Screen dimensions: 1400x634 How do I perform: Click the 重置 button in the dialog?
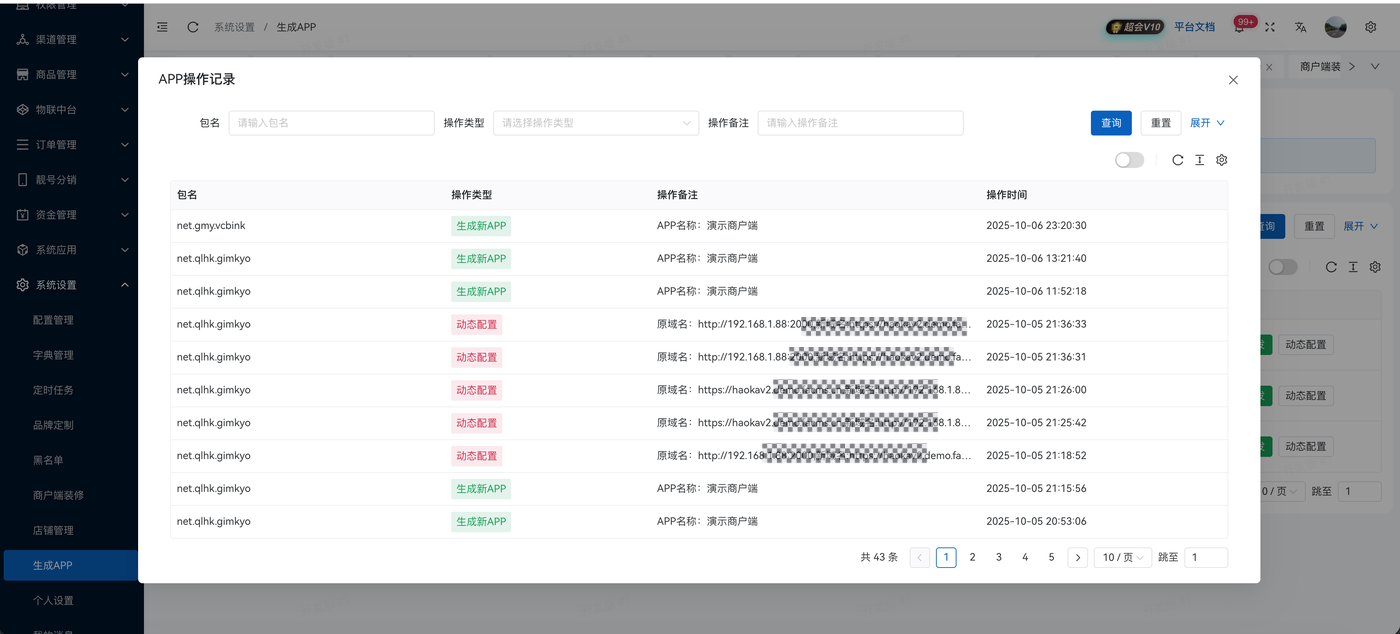[1161, 123]
